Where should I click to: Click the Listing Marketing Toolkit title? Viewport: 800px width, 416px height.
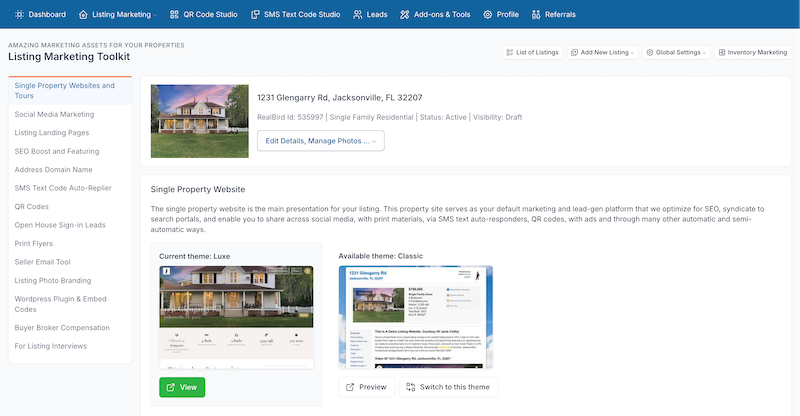[x=69, y=57]
